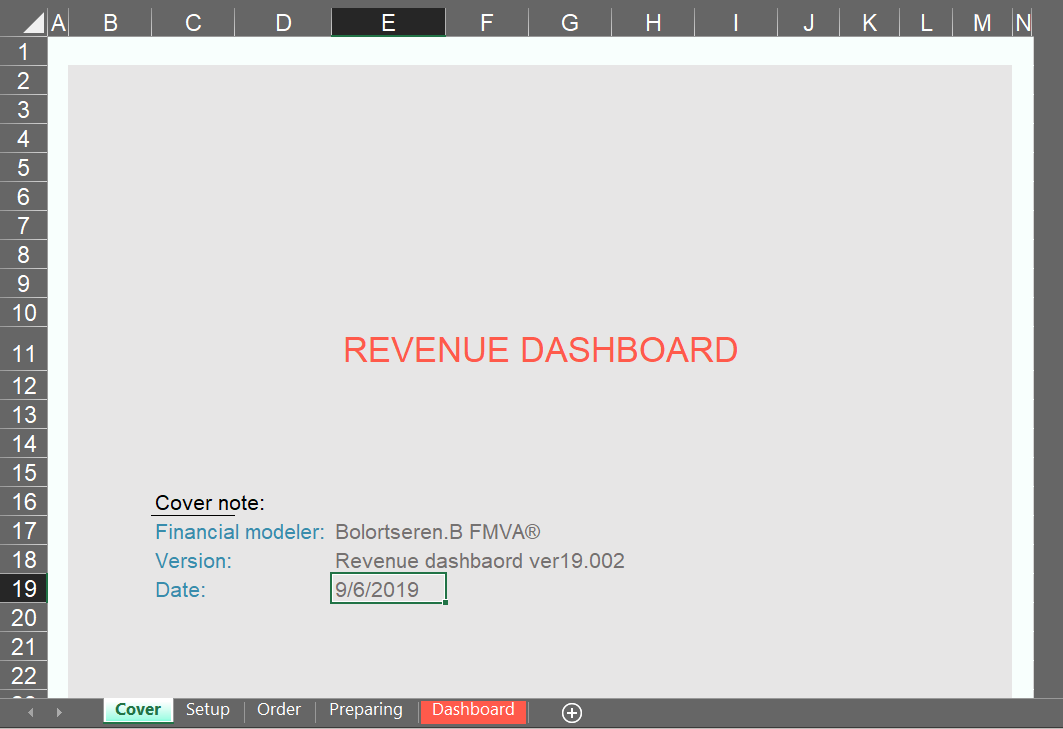Select row 14 header

coord(24,444)
